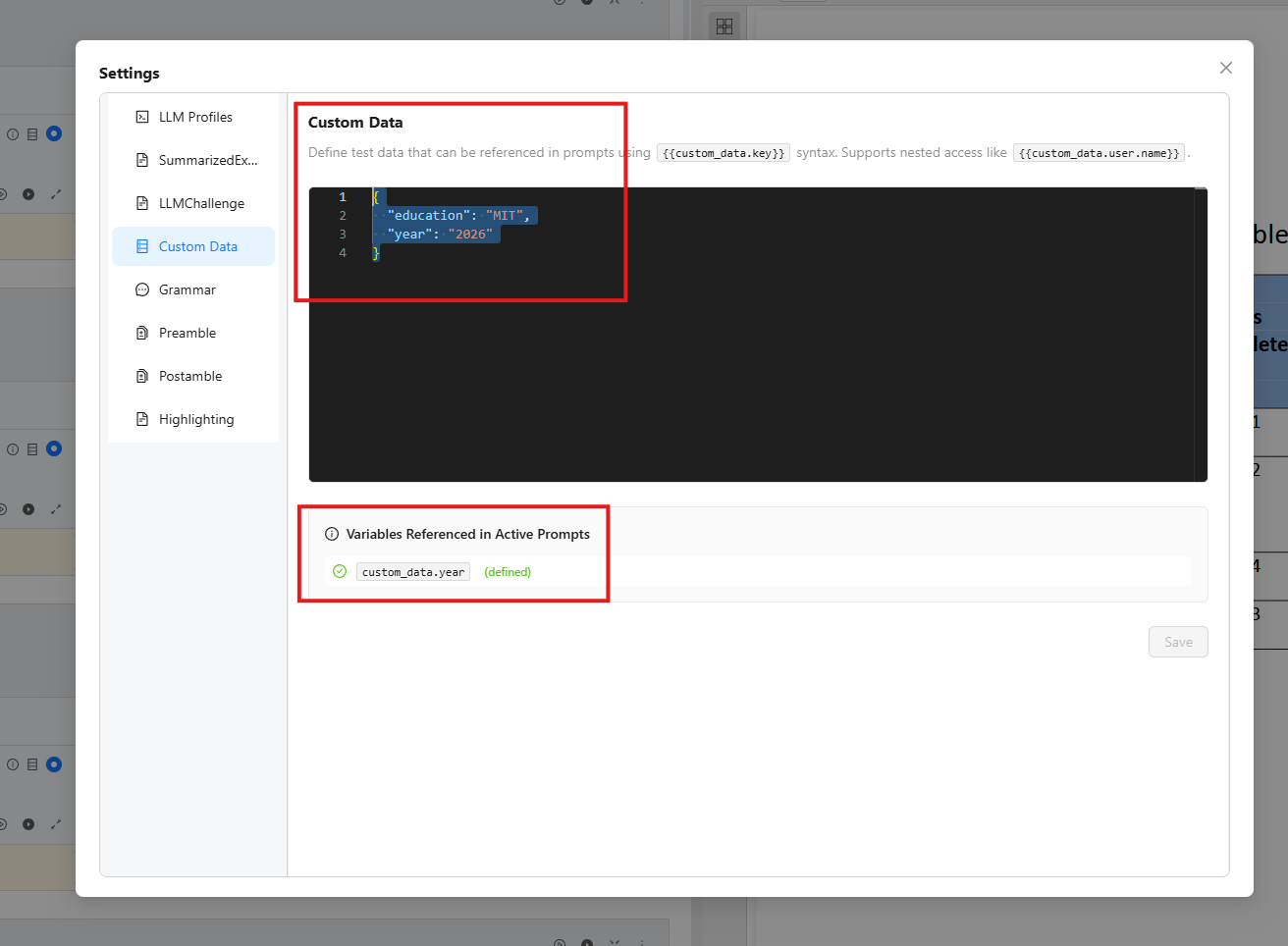The width and height of the screenshot is (1288, 946).
Task: Click the {{custom_data.key}} syntax badge
Action: [x=723, y=152]
